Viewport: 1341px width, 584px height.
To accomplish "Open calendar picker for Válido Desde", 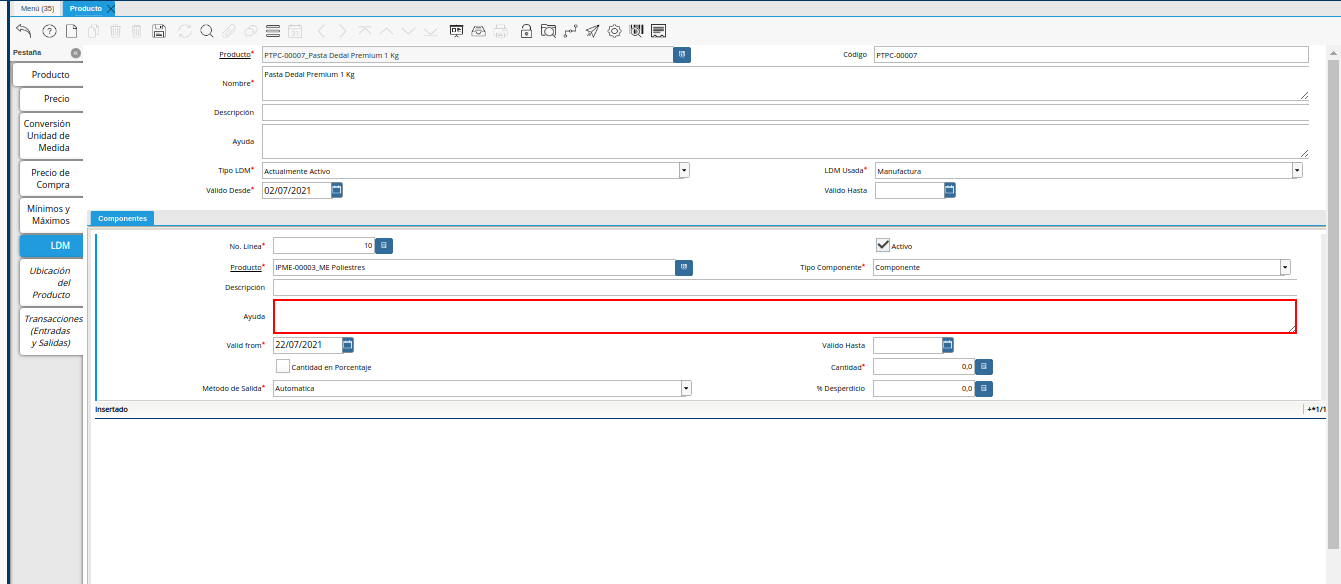I will [337, 190].
